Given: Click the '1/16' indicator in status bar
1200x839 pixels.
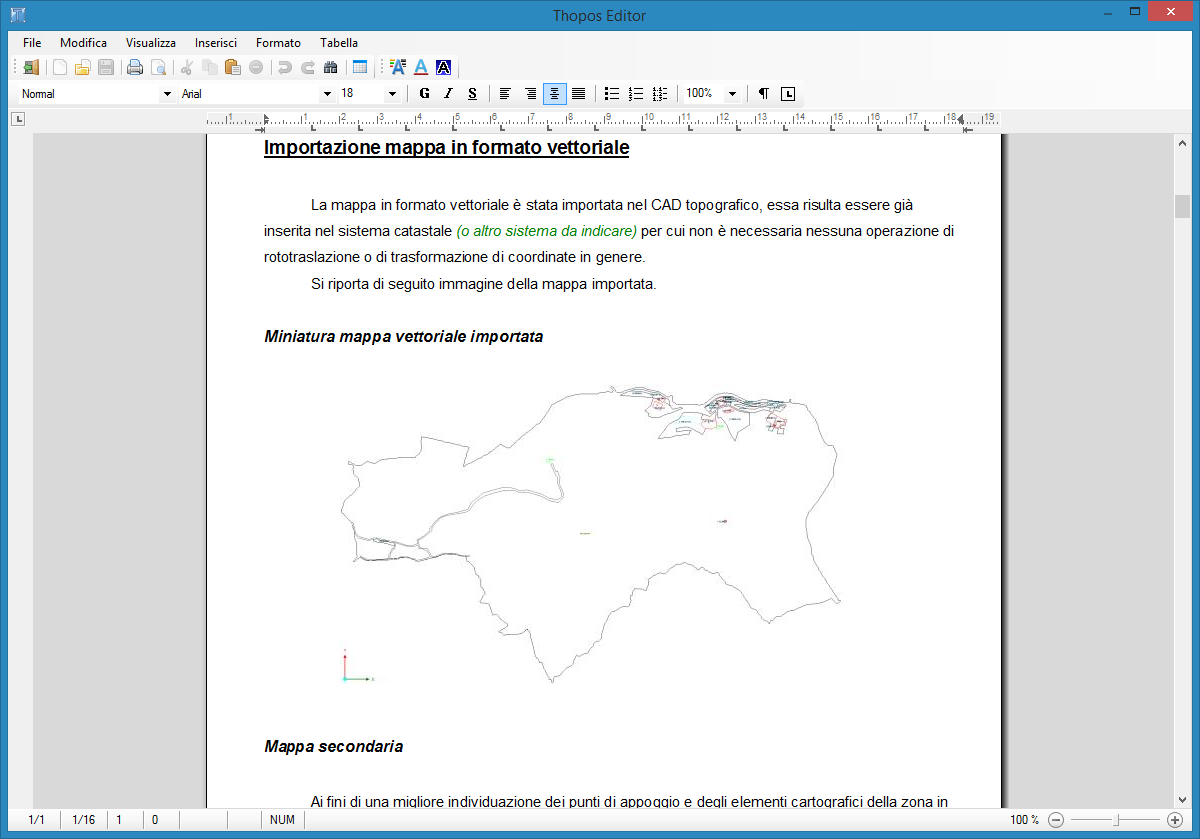Looking at the screenshot, I should (x=84, y=820).
